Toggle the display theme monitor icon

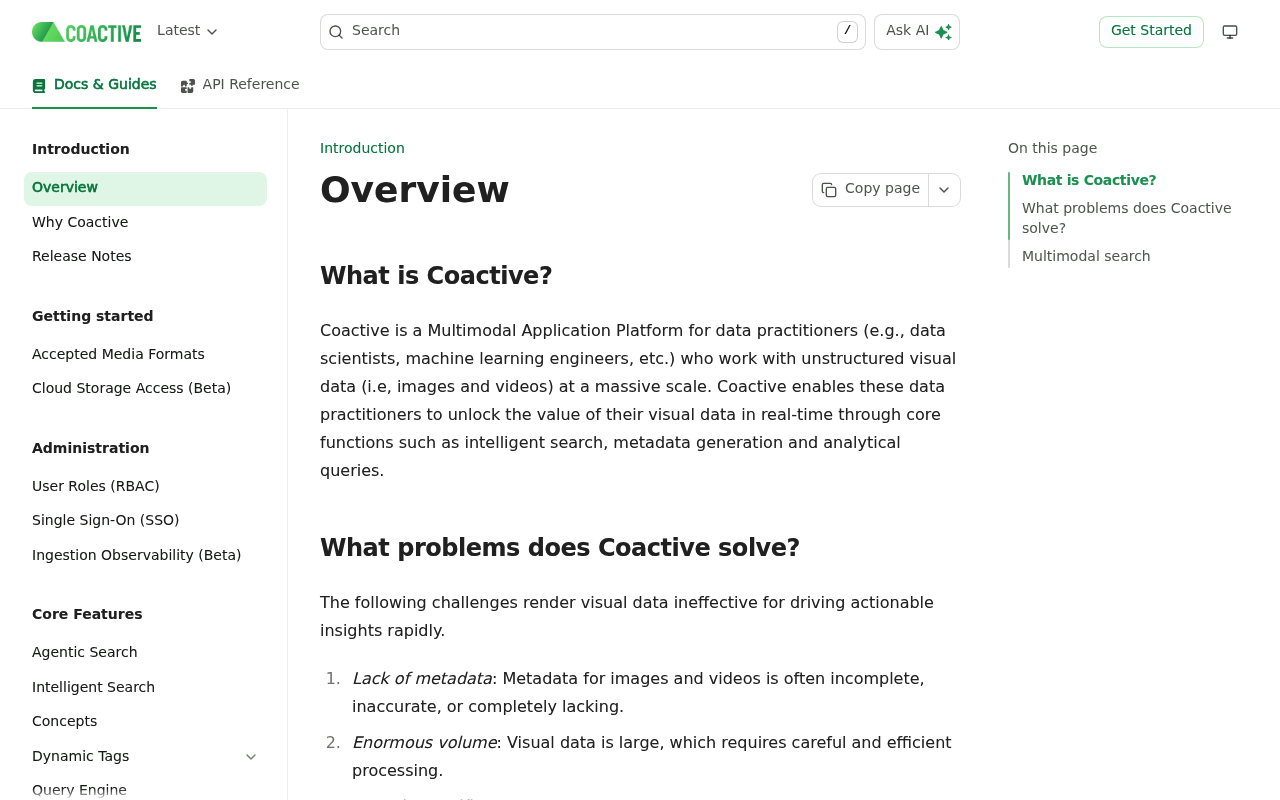click(1230, 32)
